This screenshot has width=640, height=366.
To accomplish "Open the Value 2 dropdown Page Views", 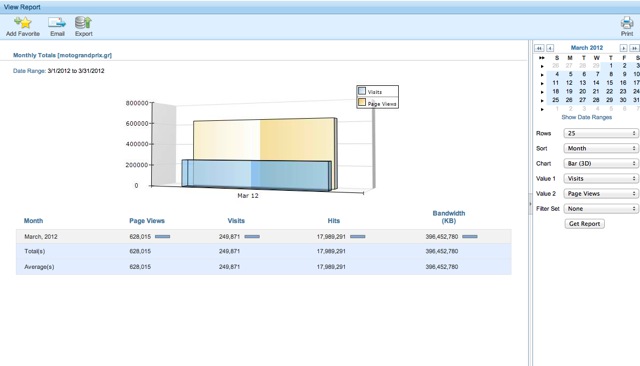I will coord(601,194).
